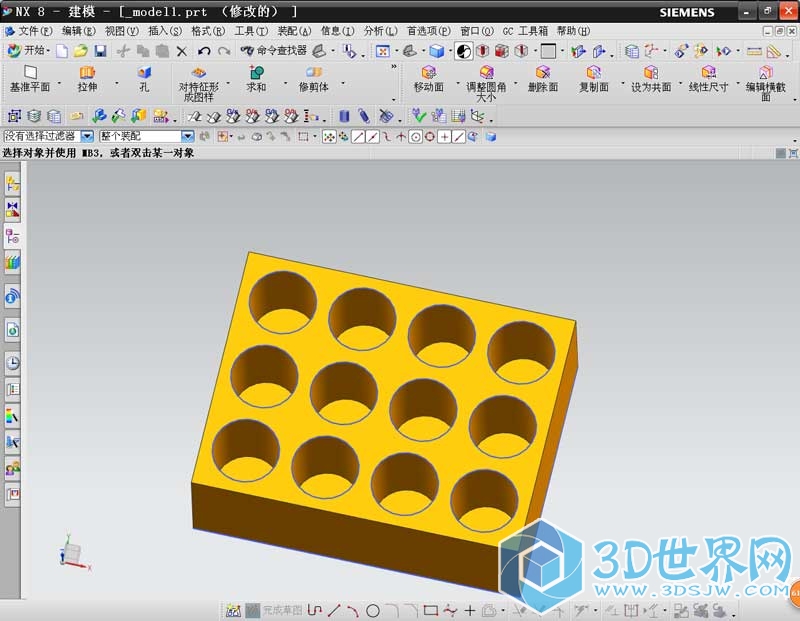800x621 pixels.
Task: Click the 求和 unite tool
Action: (x=256, y=79)
